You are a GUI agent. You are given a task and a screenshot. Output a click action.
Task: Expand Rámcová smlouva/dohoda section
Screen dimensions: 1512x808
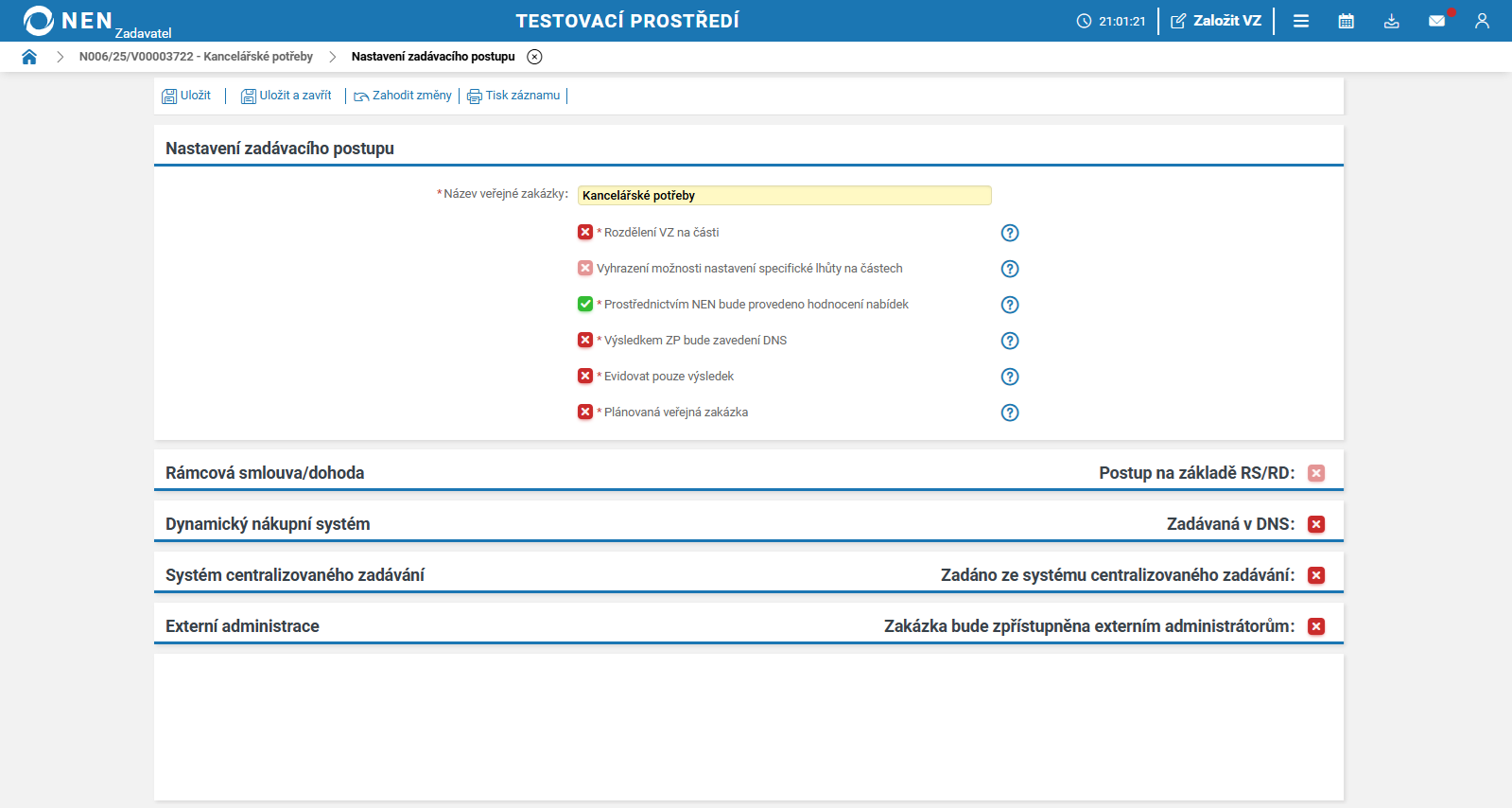(x=265, y=473)
